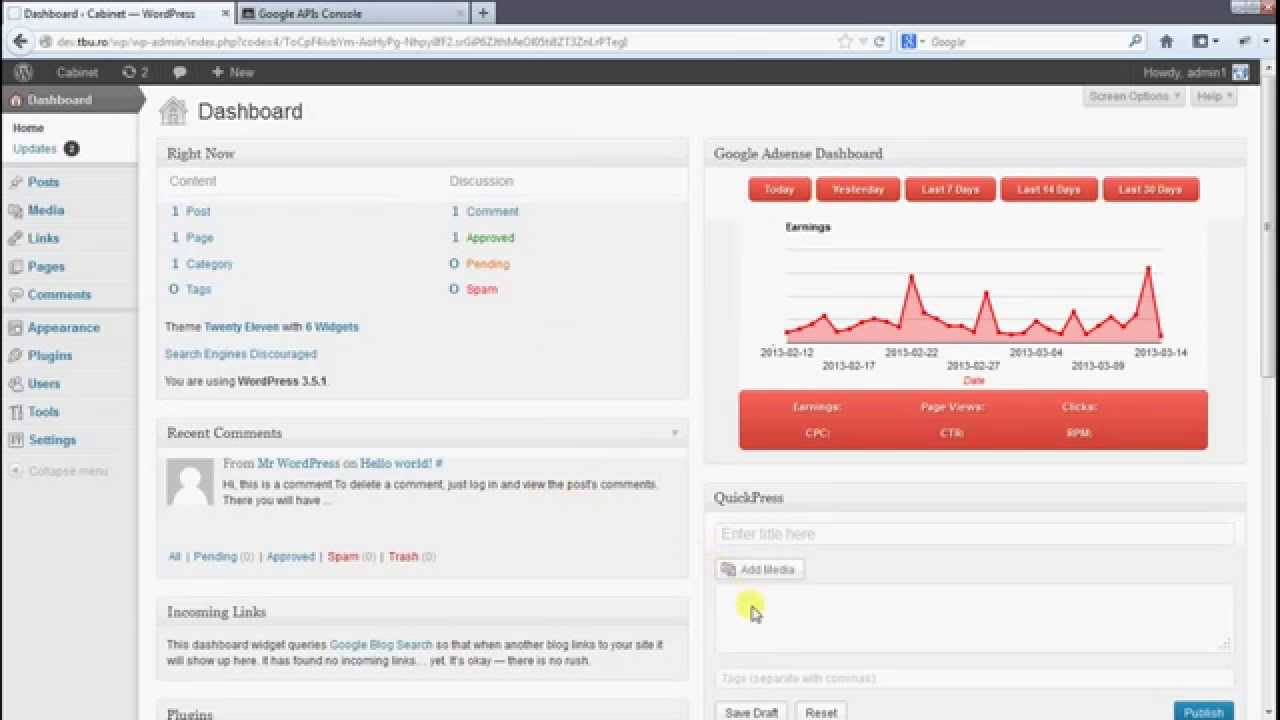Select the Dashboard Cabinet WordPress tab
Screen dimensions: 1280x720
(117, 13)
